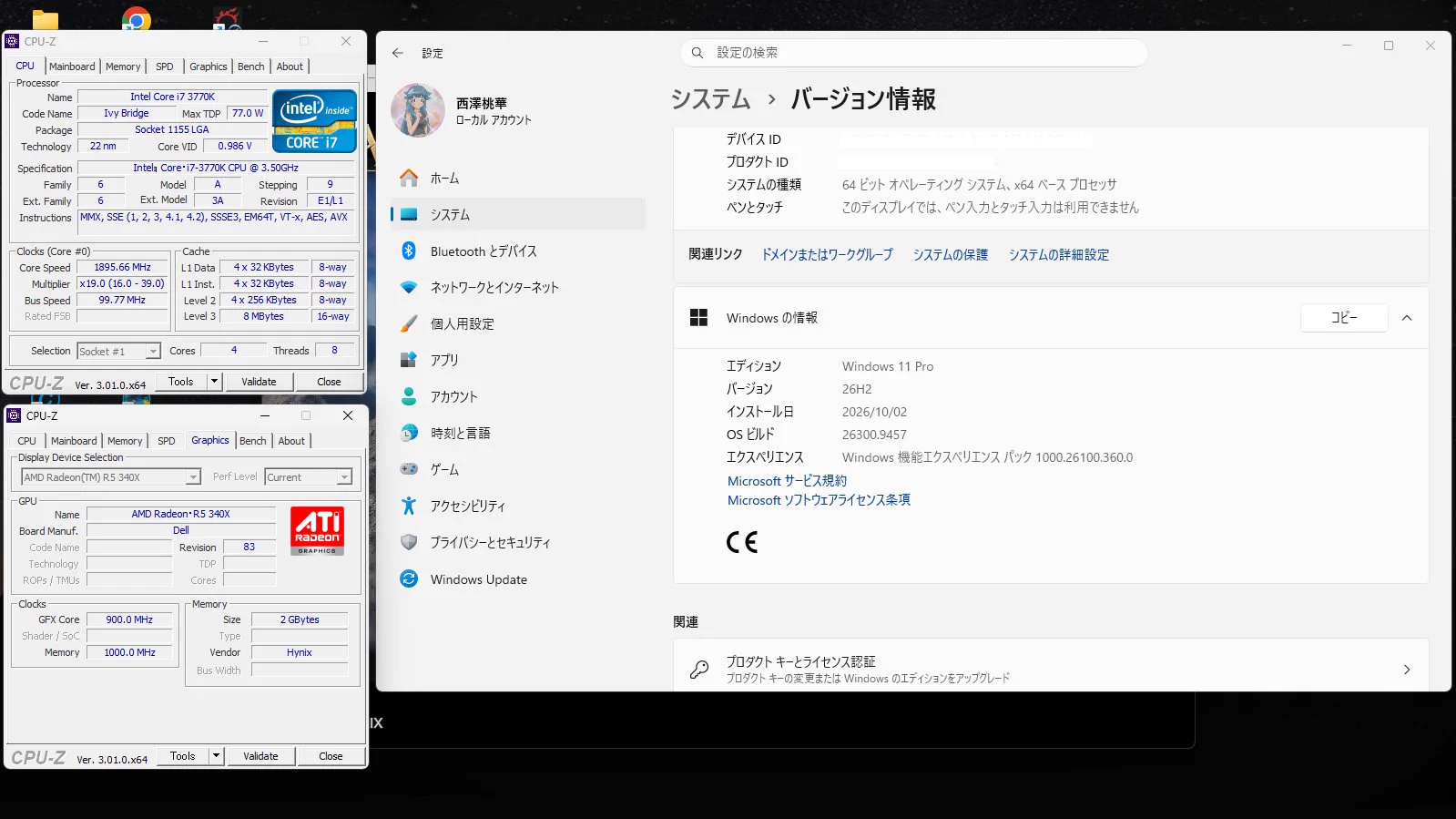Click the search magnifier icon in Settings
The image size is (1456, 819).
point(697,53)
